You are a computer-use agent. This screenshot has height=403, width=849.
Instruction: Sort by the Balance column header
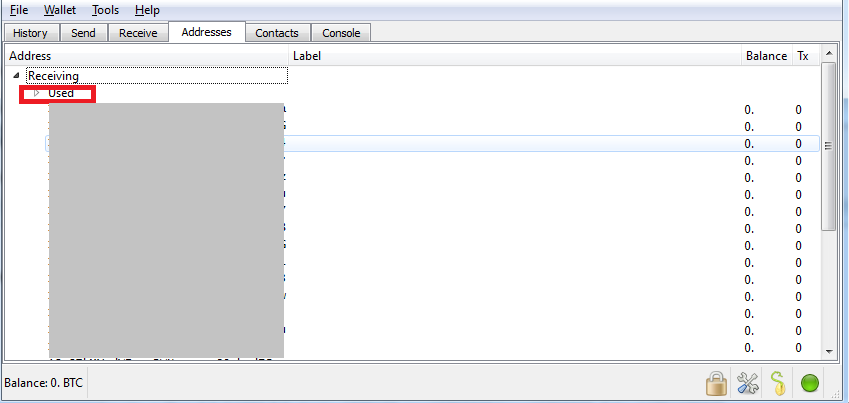tap(766, 56)
